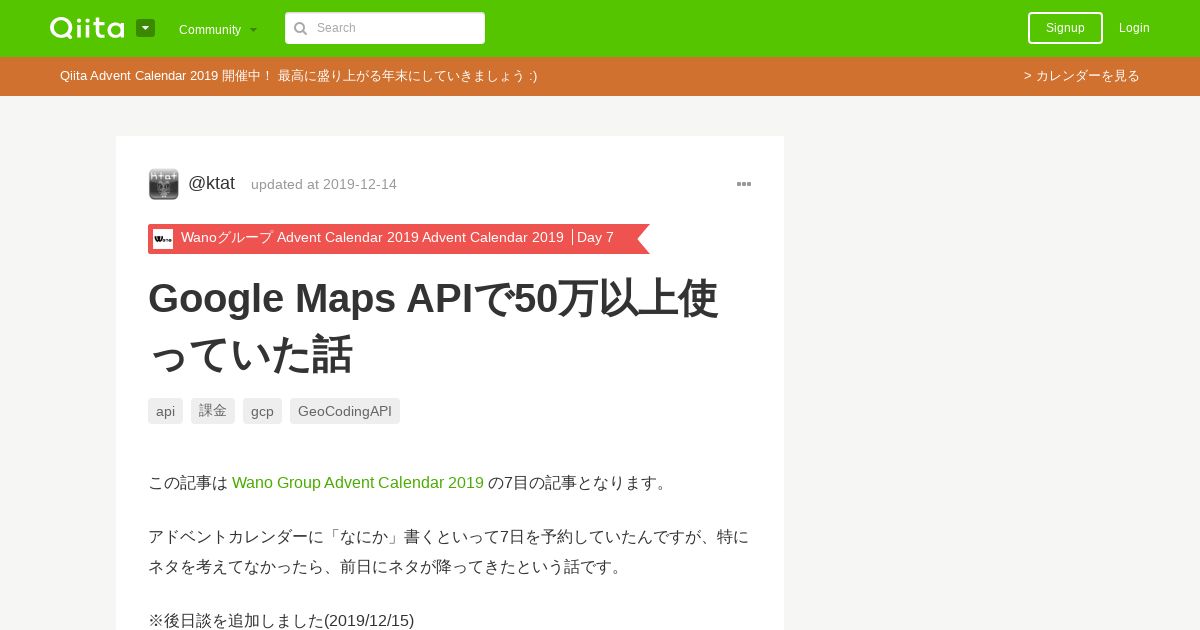
Task: Click the updated at 2019-12-14 text
Action: coord(324,184)
